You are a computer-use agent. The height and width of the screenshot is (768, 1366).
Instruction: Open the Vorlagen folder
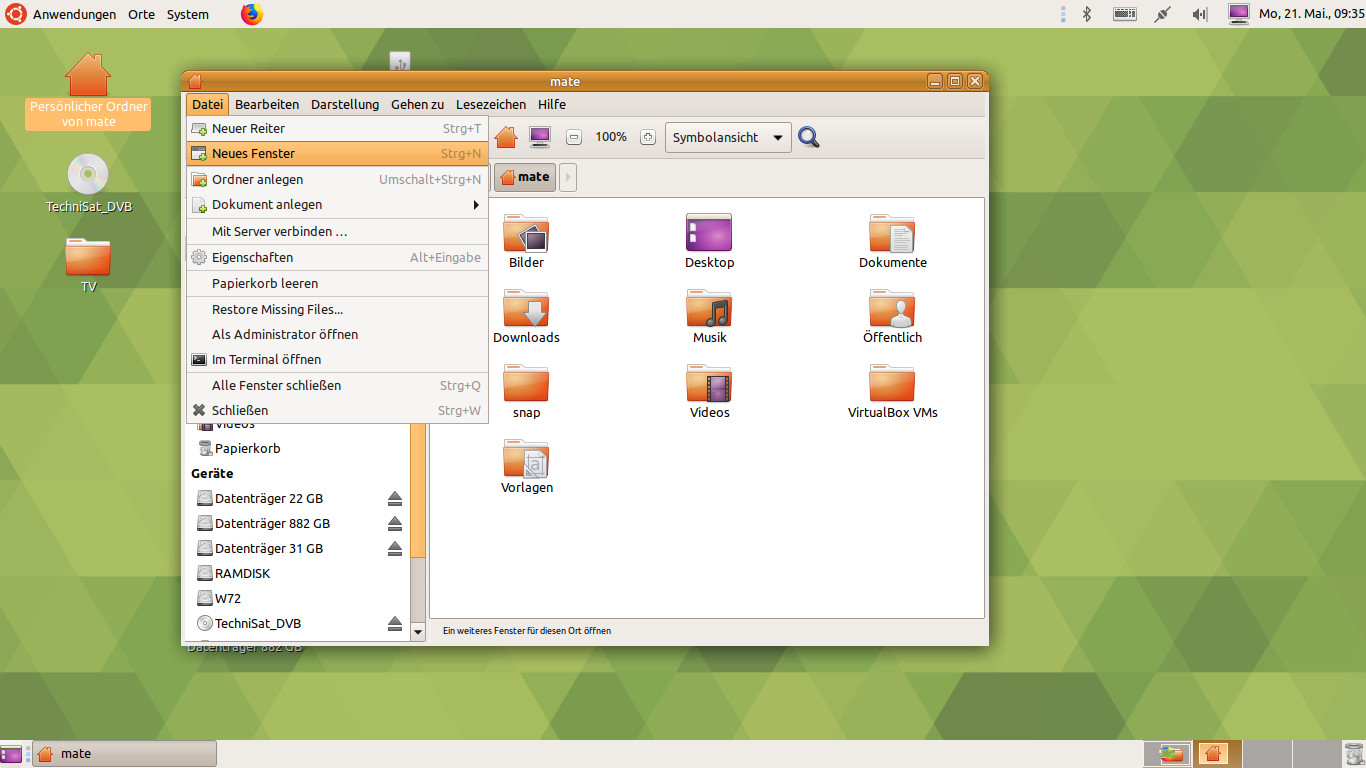(526, 466)
